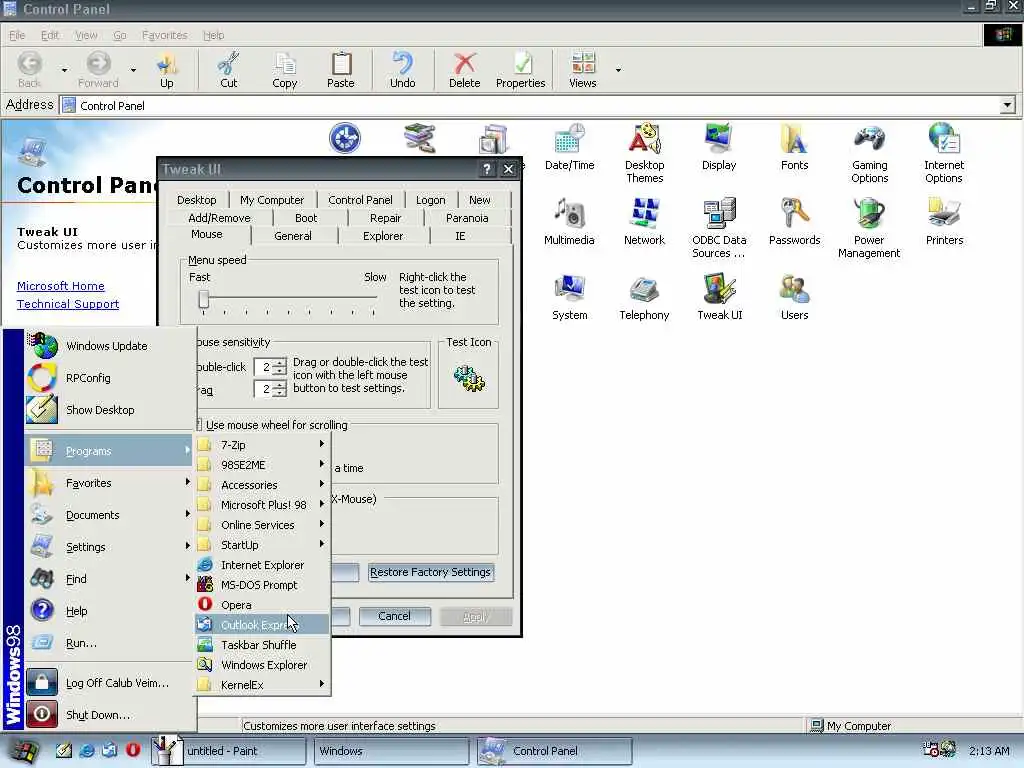Select Run... in Start menu

pos(108,643)
